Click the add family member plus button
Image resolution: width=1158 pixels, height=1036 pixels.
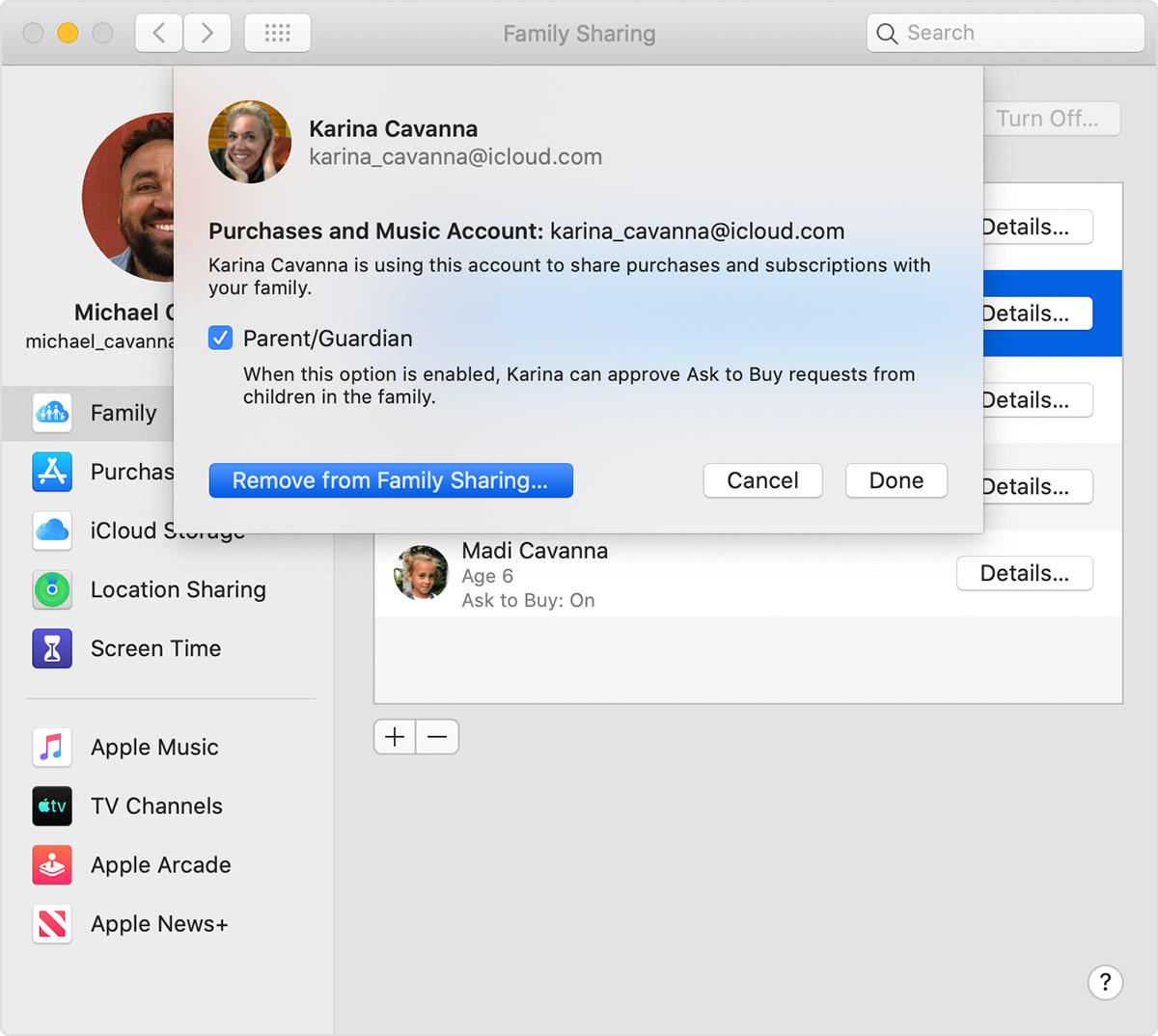tap(395, 737)
